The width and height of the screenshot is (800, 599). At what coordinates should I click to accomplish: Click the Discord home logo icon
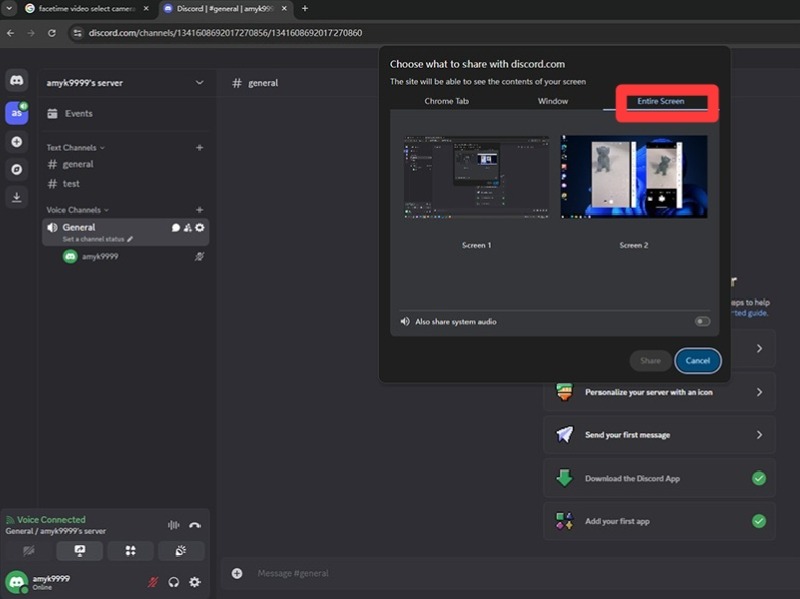[x=16, y=81]
